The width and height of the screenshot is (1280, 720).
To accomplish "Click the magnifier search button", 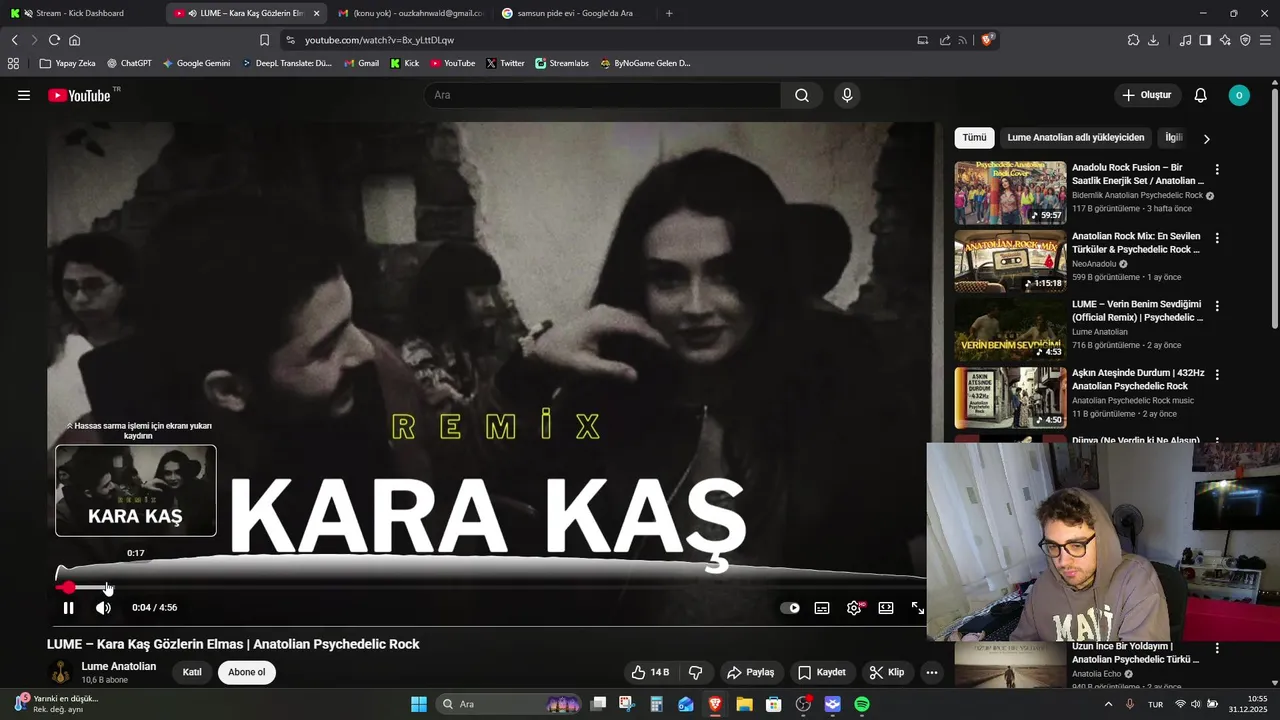I will point(802,95).
